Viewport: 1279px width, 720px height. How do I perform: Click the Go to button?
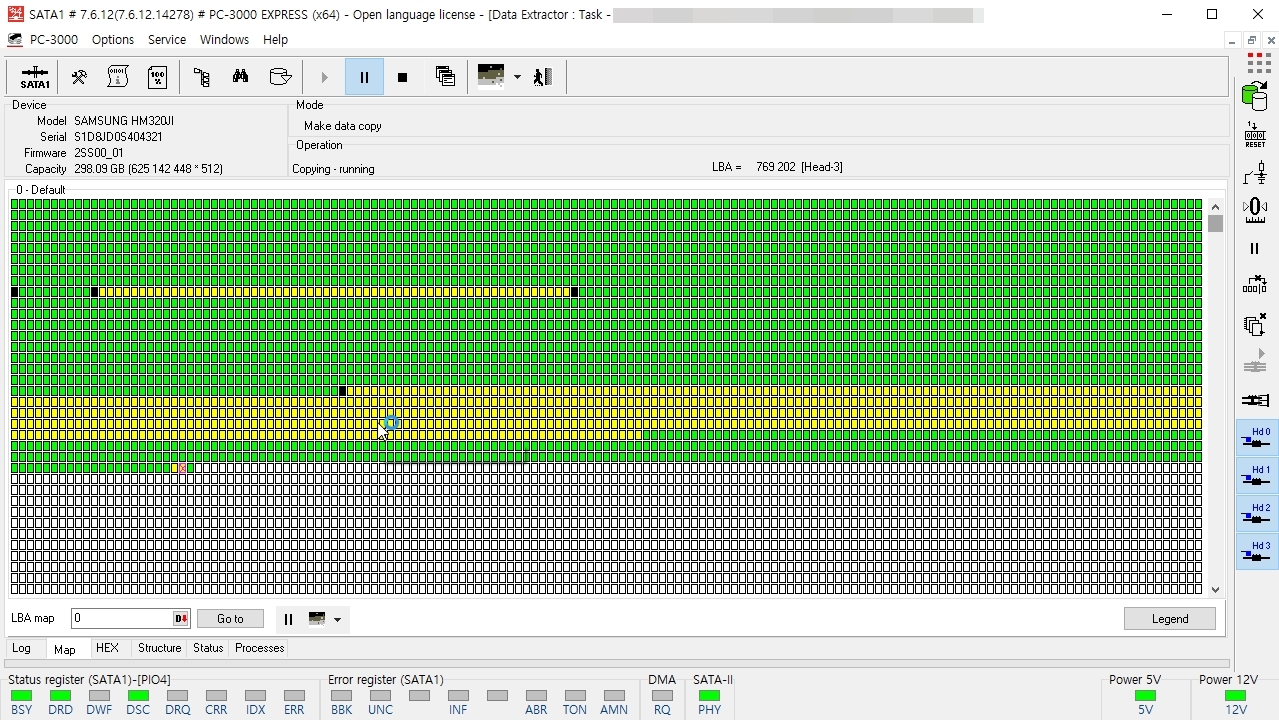pyautogui.click(x=230, y=619)
